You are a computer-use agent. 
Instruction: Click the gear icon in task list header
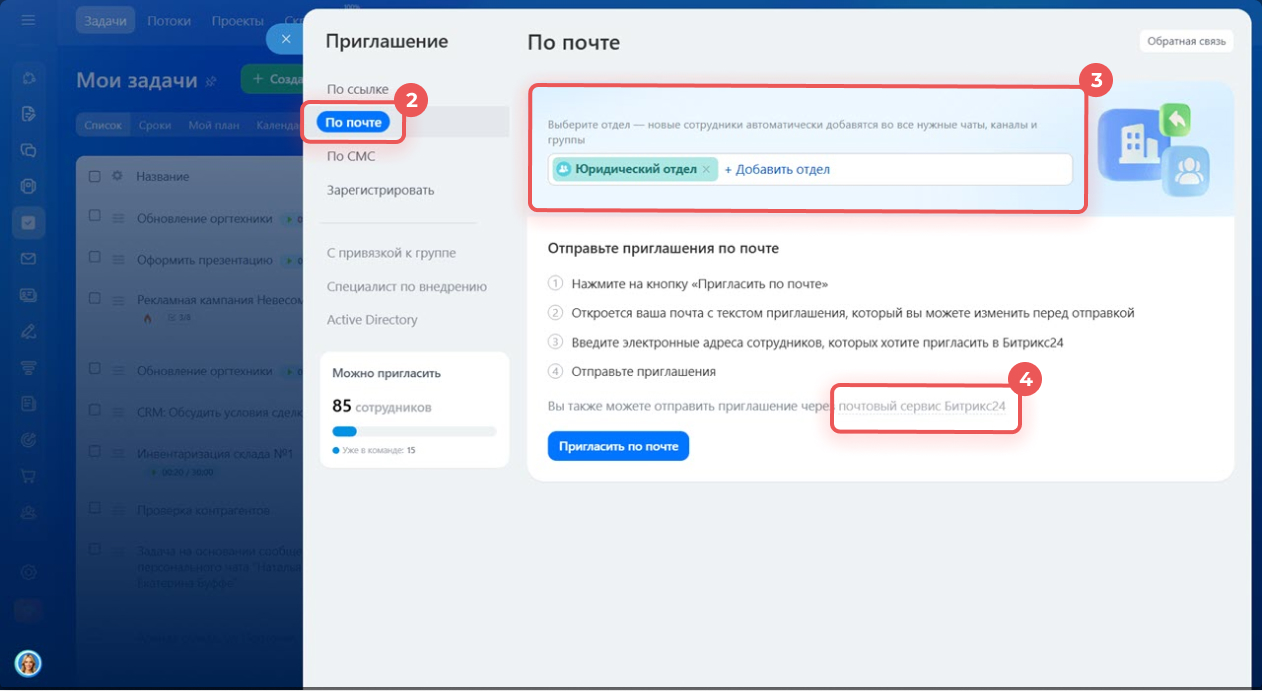[x=117, y=176]
